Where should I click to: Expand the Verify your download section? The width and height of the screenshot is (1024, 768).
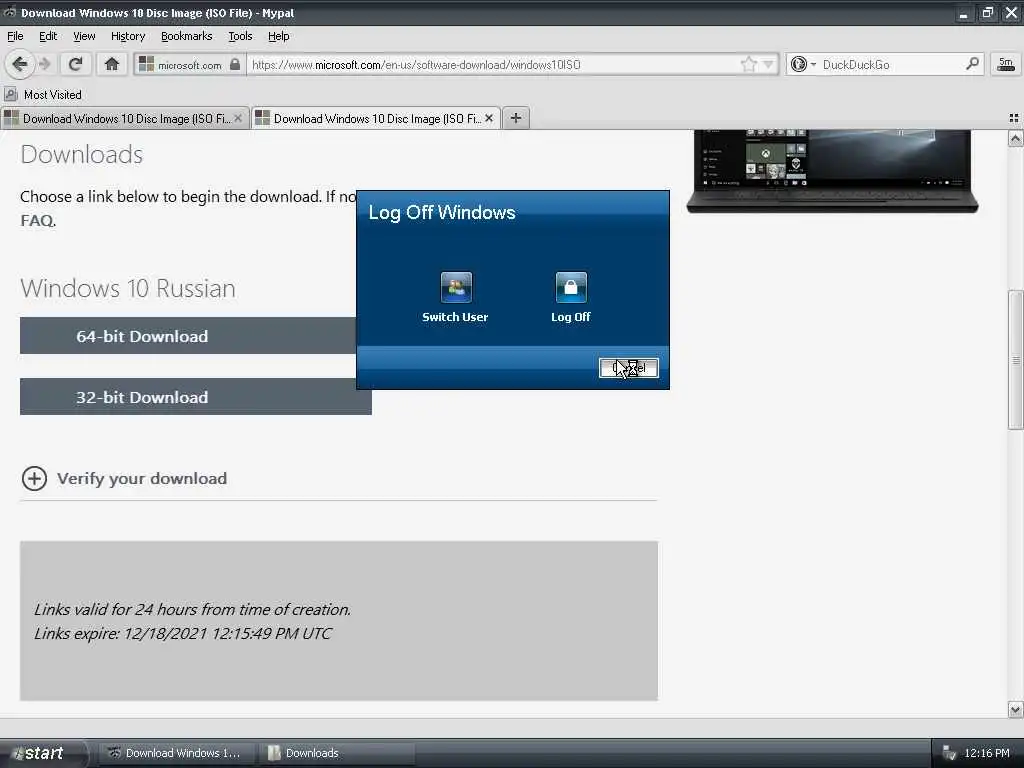(124, 478)
